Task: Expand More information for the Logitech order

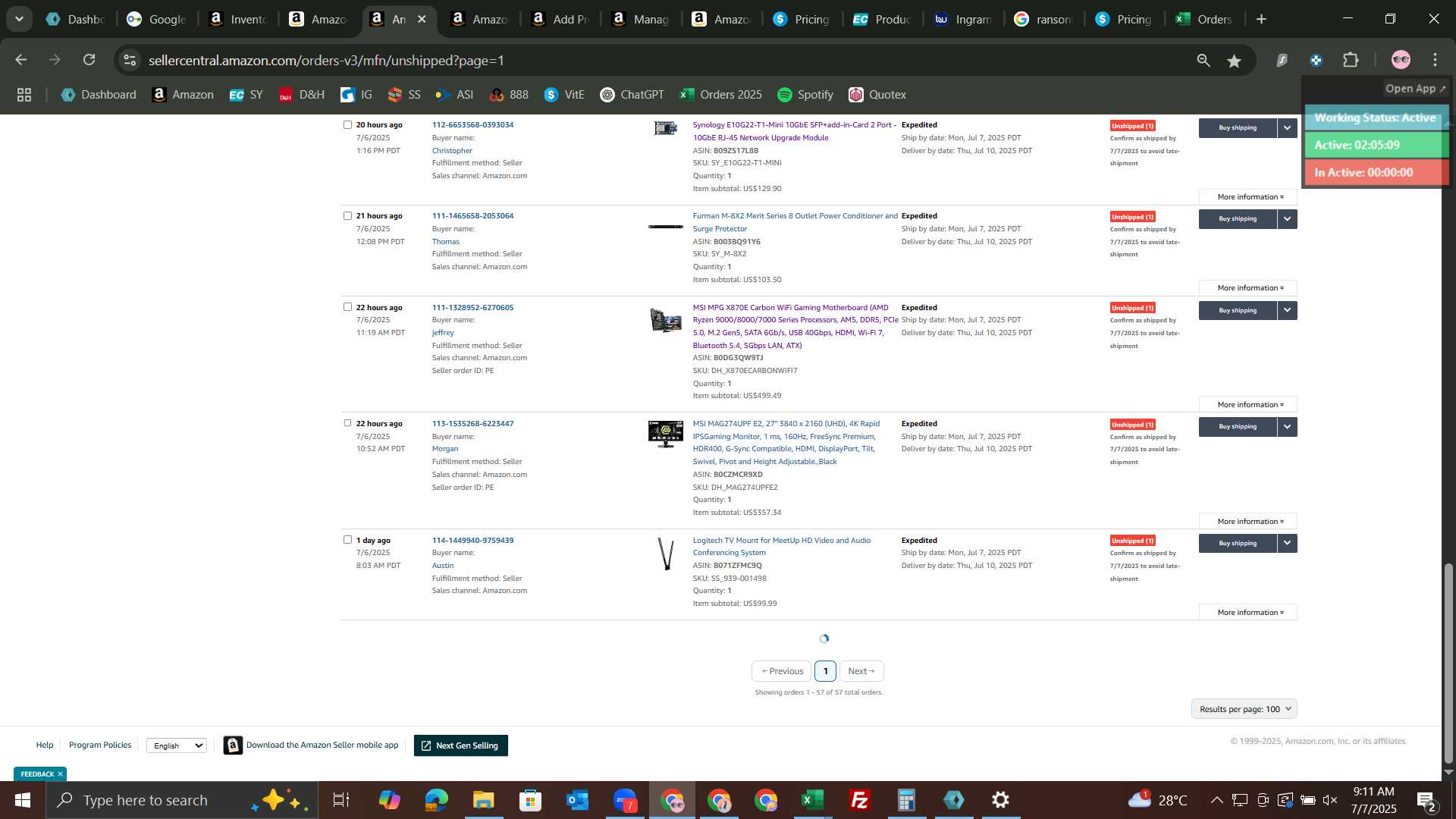Action: (x=1248, y=613)
